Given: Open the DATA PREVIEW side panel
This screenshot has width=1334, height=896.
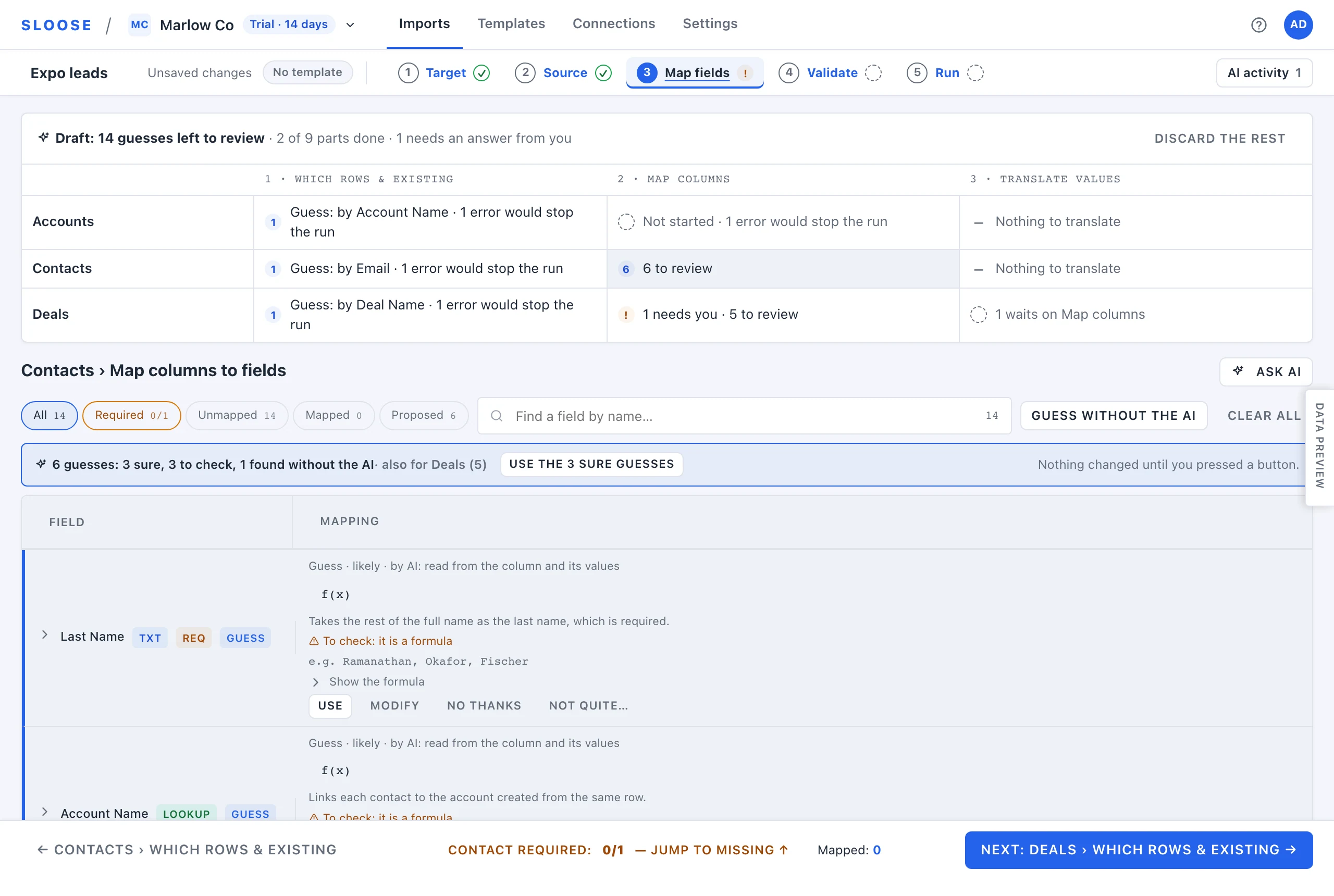Looking at the screenshot, I should pos(1319,446).
